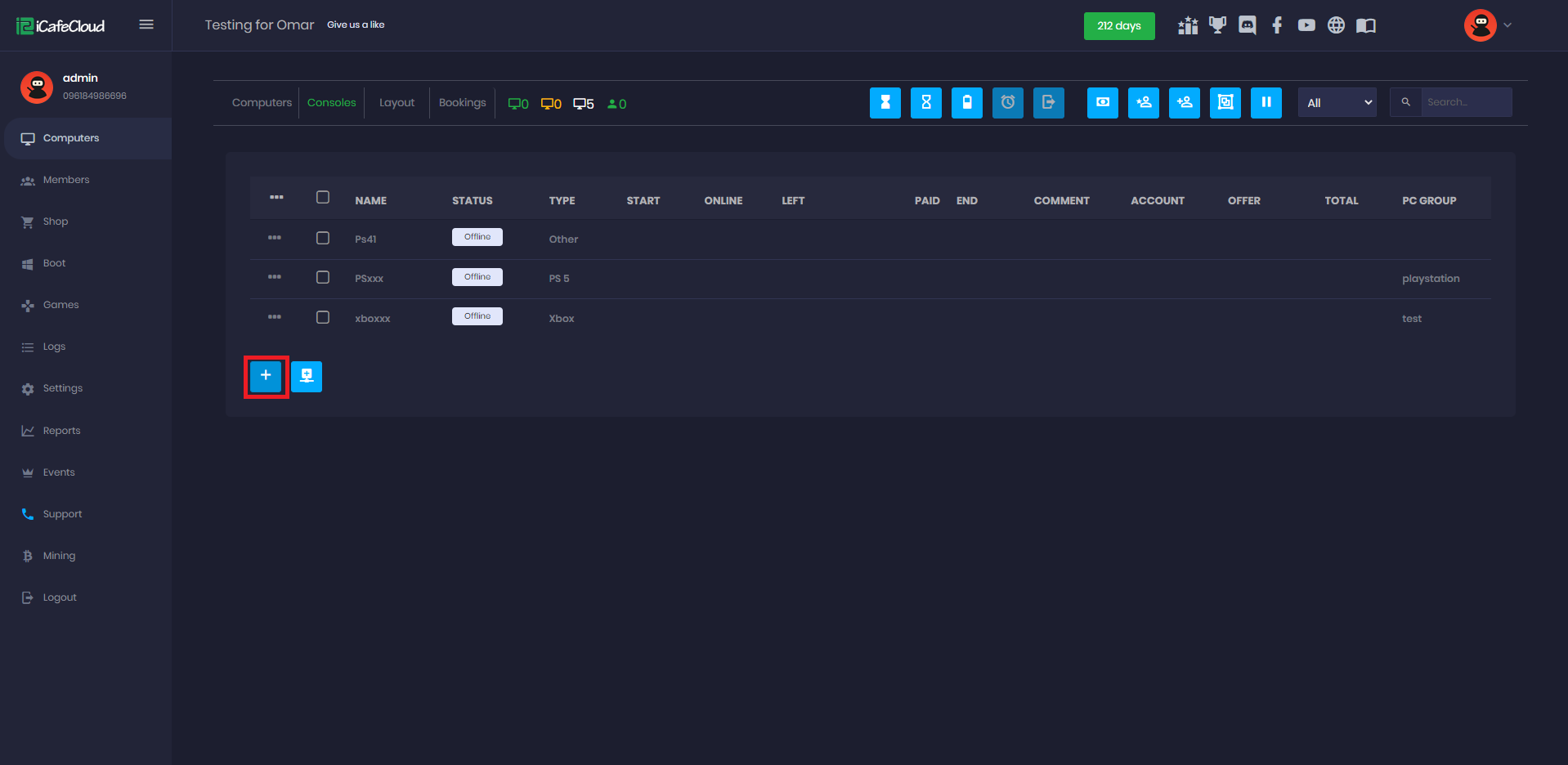
Task: Click the pause icon in the toolbar
Action: click(x=1266, y=103)
